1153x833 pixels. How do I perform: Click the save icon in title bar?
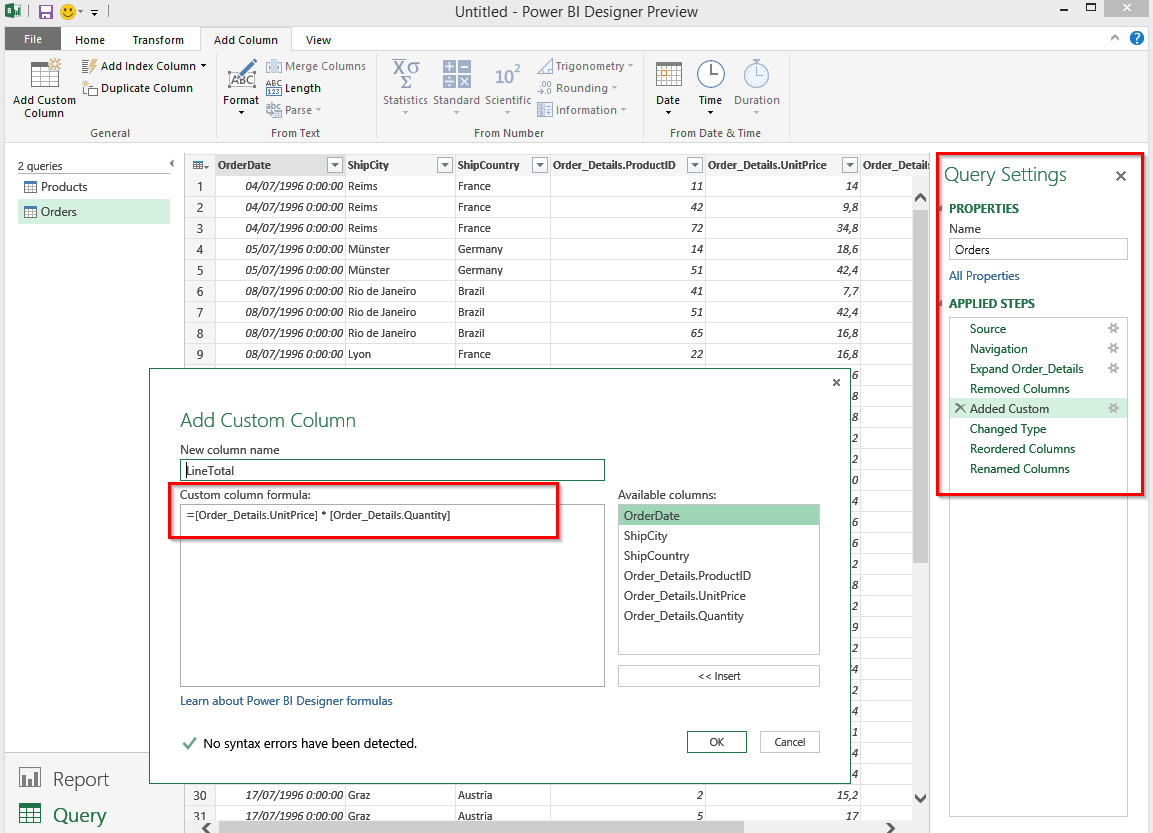pos(46,12)
